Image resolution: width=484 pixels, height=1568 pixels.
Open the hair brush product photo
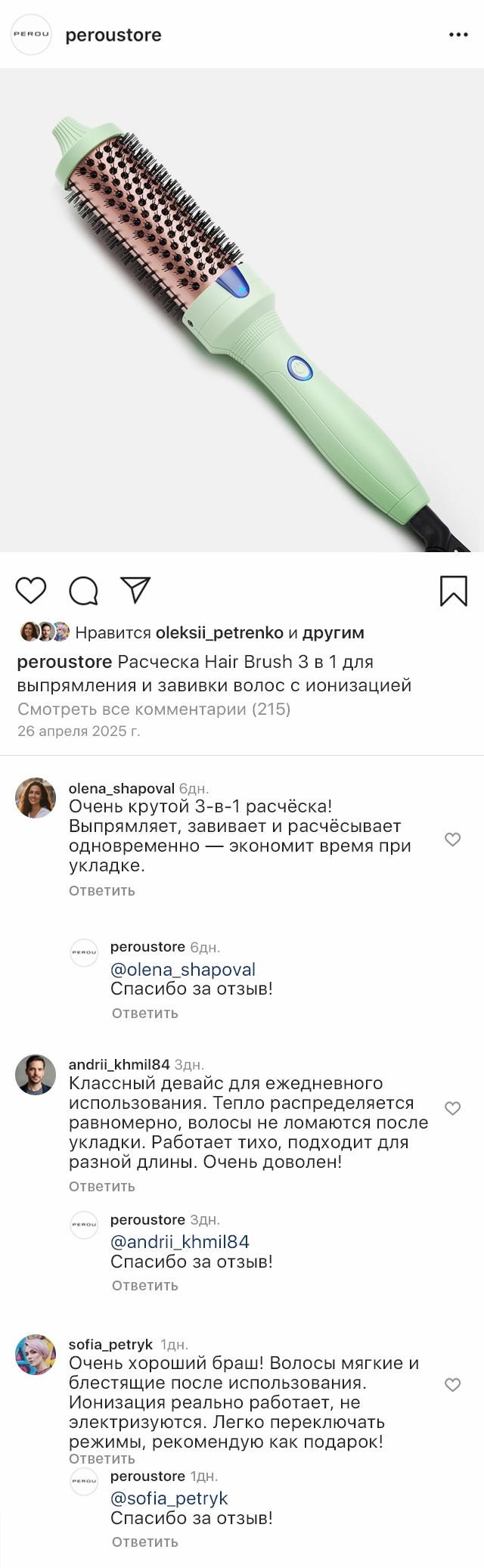[x=242, y=310]
